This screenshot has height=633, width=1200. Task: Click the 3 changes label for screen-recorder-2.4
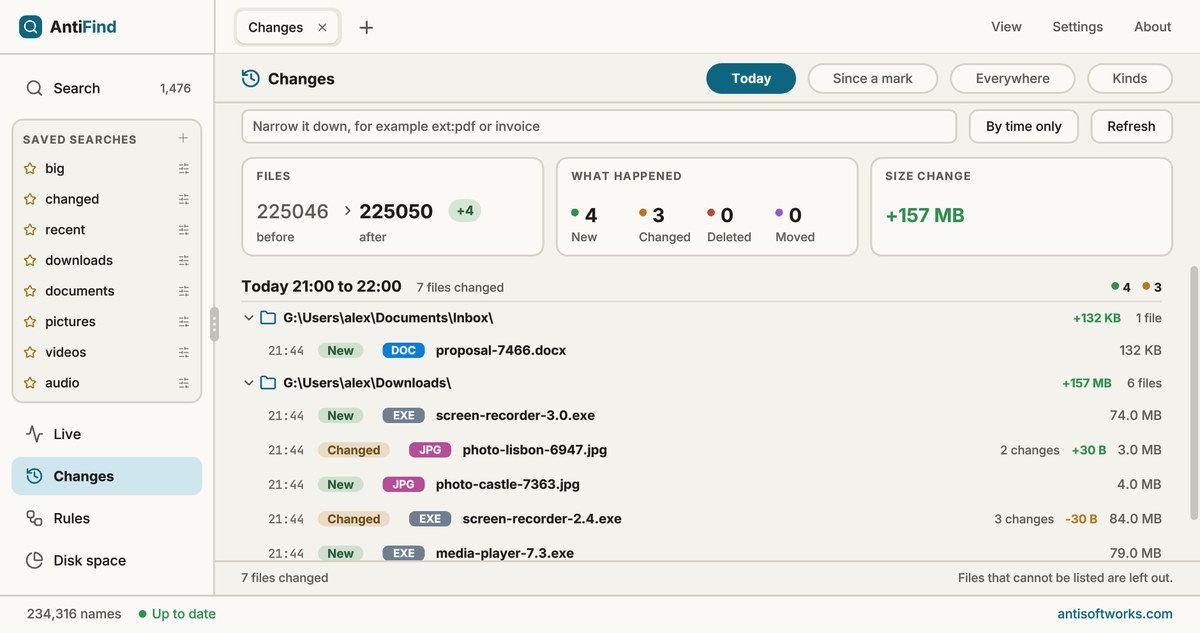[x=1024, y=519]
